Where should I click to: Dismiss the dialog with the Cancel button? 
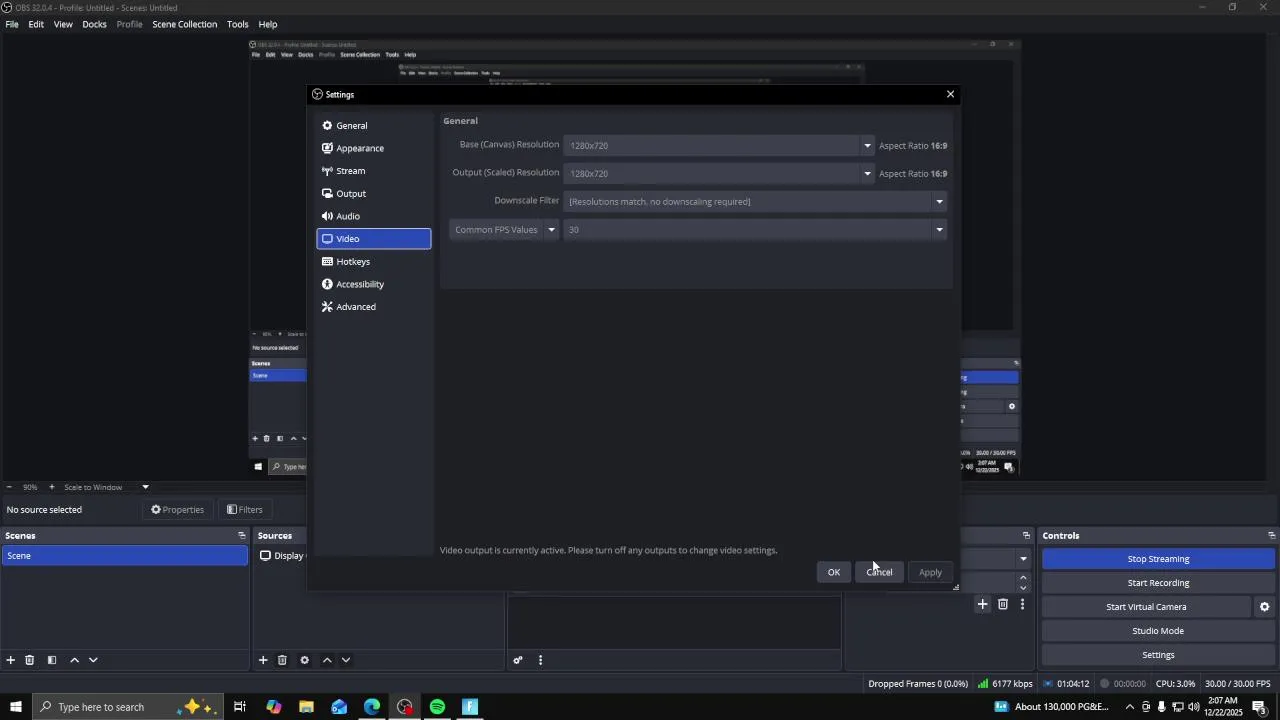click(x=880, y=572)
